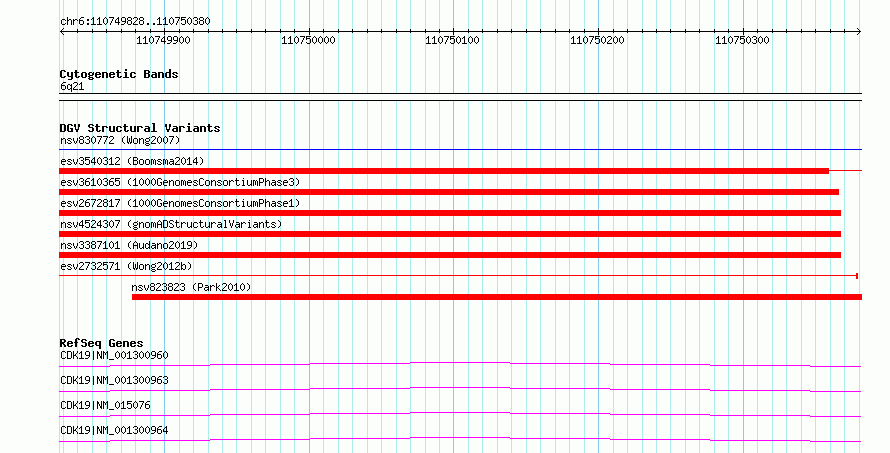This screenshot has height=453, width=890.
Task: Open variant esv3540312 (Boomsma2014) label
Action: [132, 161]
